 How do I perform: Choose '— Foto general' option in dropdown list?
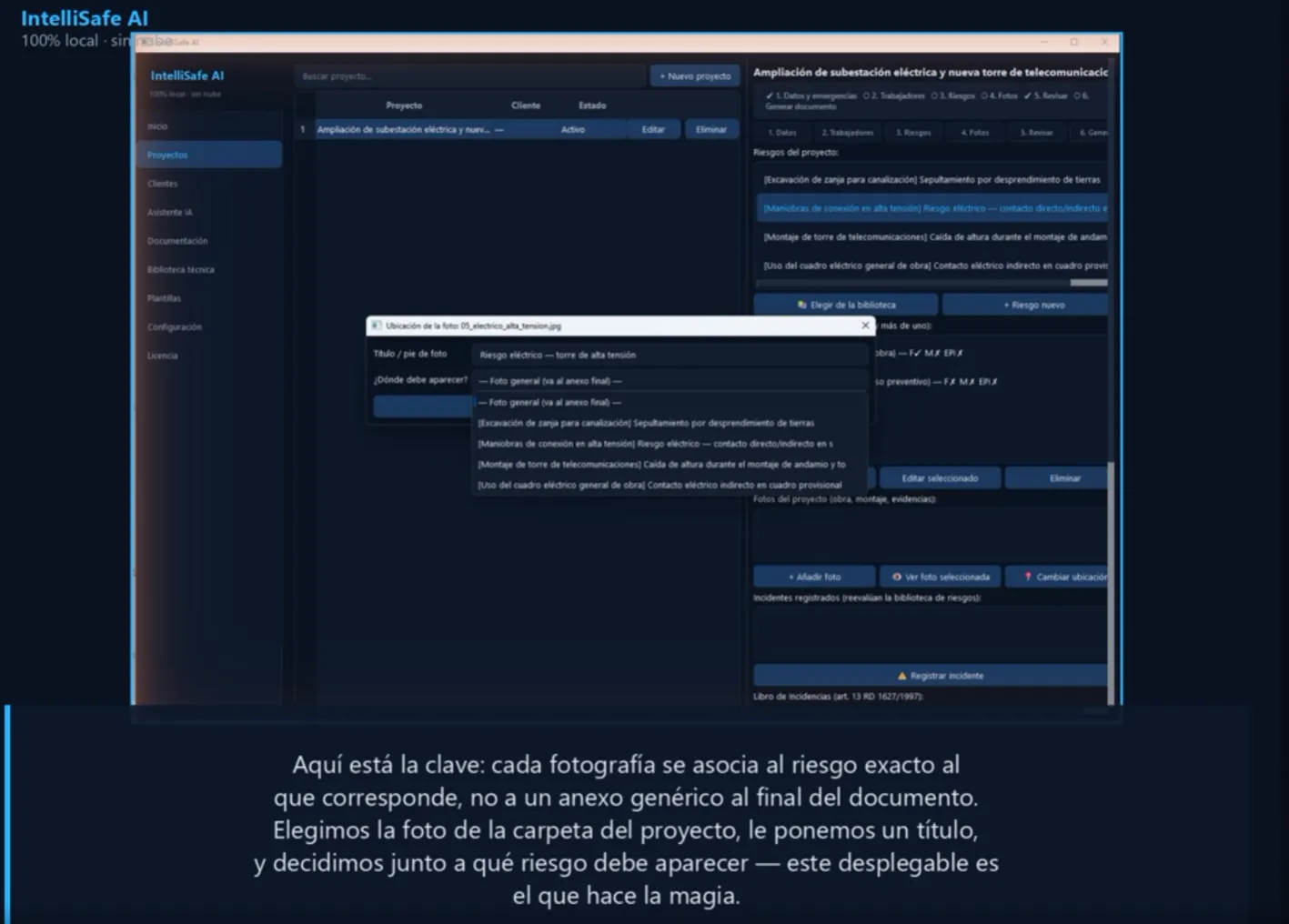pos(670,402)
